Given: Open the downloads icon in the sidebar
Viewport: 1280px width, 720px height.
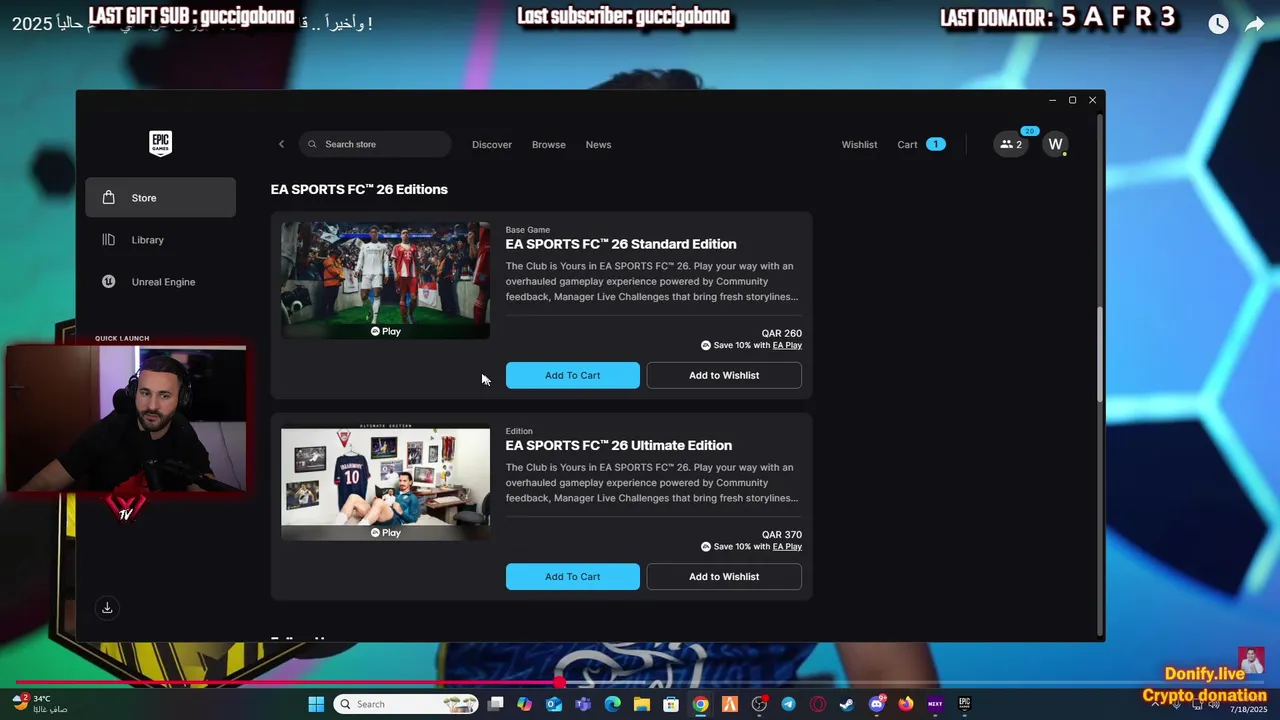Looking at the screenshot, I should [x=107, y=608].
